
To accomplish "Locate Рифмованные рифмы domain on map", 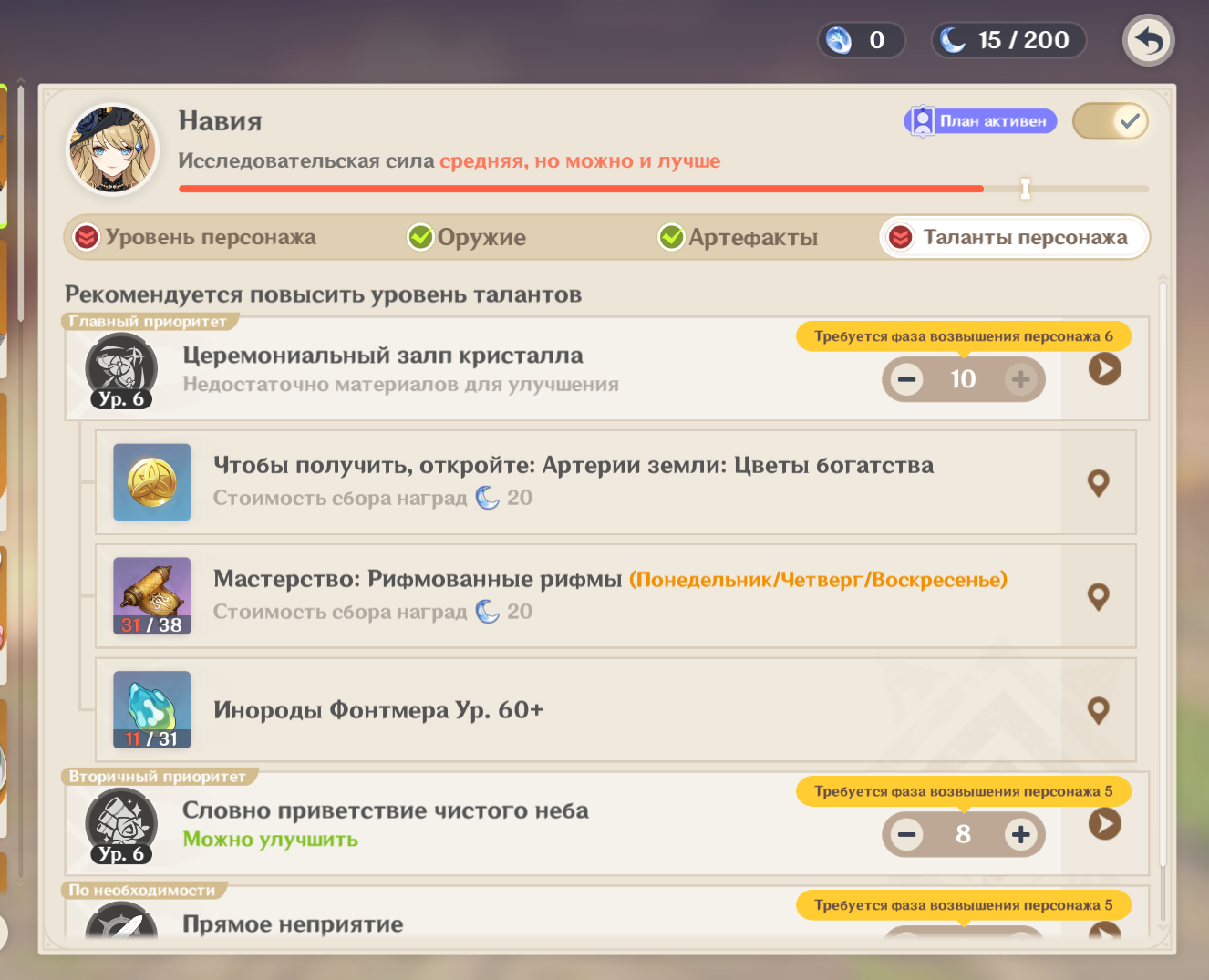I will (x=1099, y=597).
